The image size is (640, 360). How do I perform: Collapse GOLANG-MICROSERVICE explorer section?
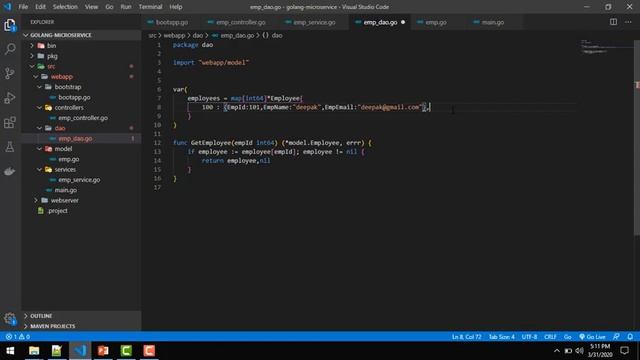tap(81, 35)
